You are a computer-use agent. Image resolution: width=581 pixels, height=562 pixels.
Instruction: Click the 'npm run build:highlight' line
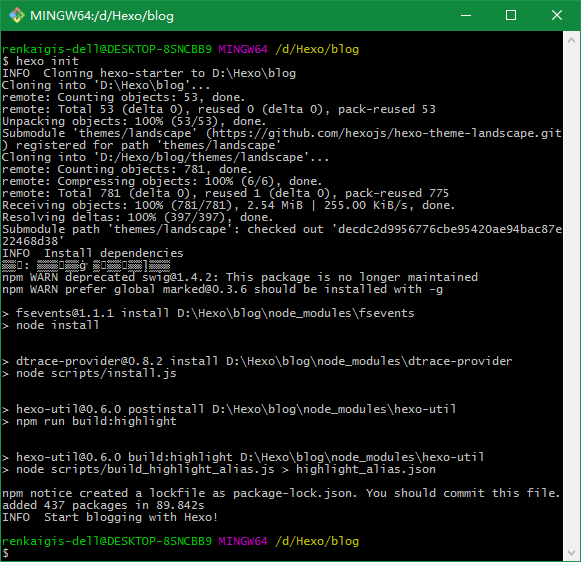[89, 421]
